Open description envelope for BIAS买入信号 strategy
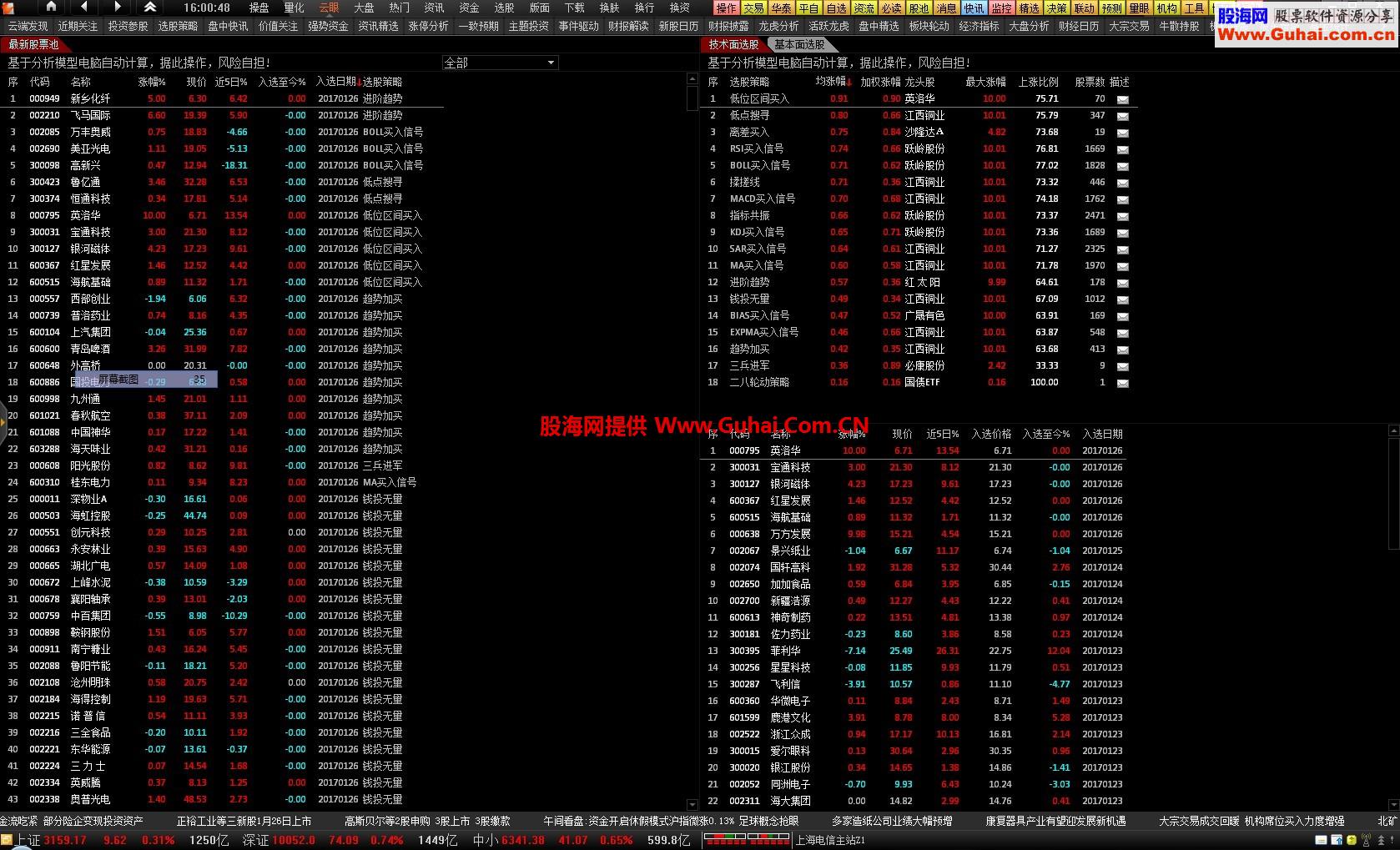 click(x=1122, y=316)
